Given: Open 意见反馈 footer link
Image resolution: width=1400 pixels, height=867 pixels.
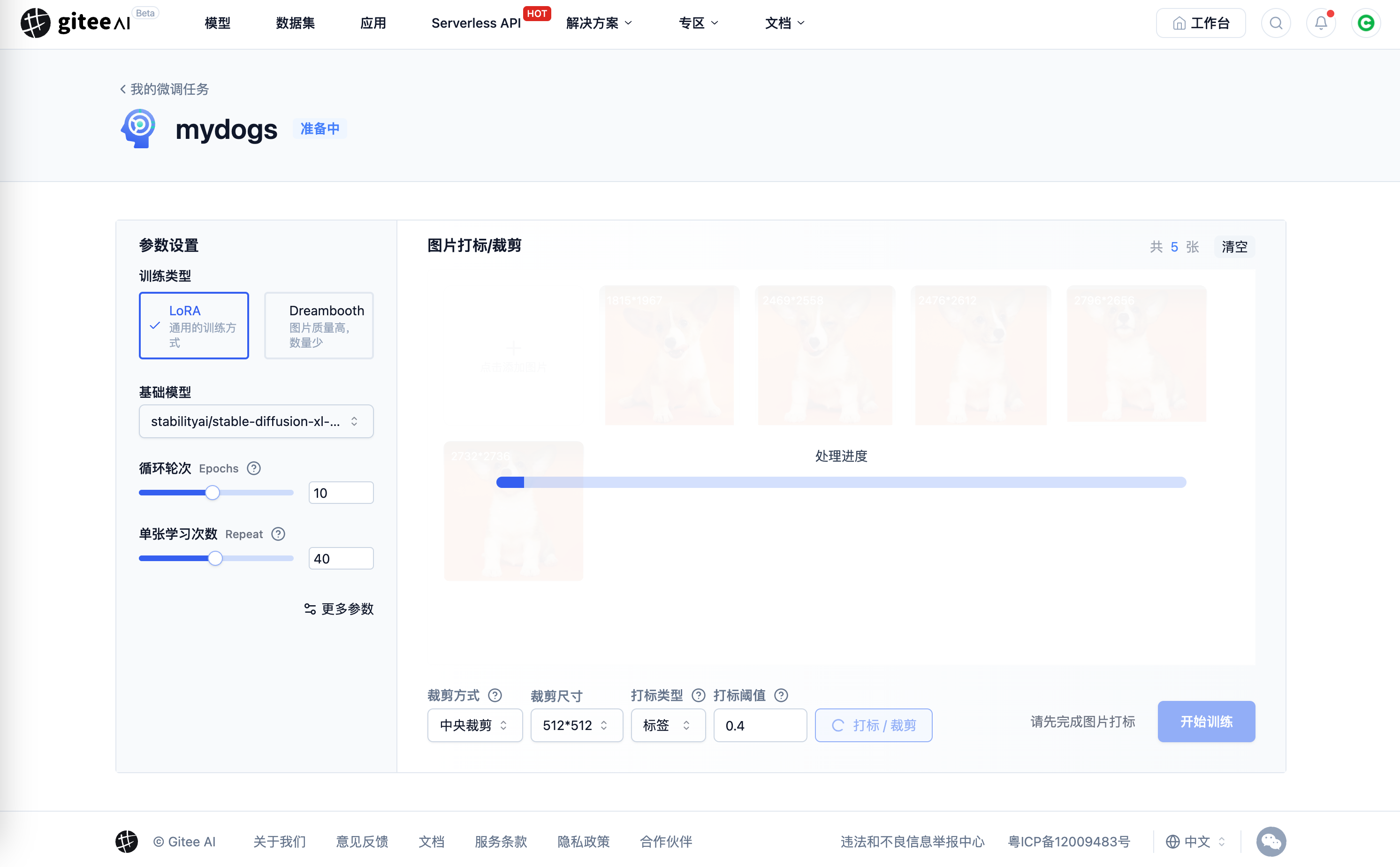Looking at the screenshot, I should tap(362, 841).
